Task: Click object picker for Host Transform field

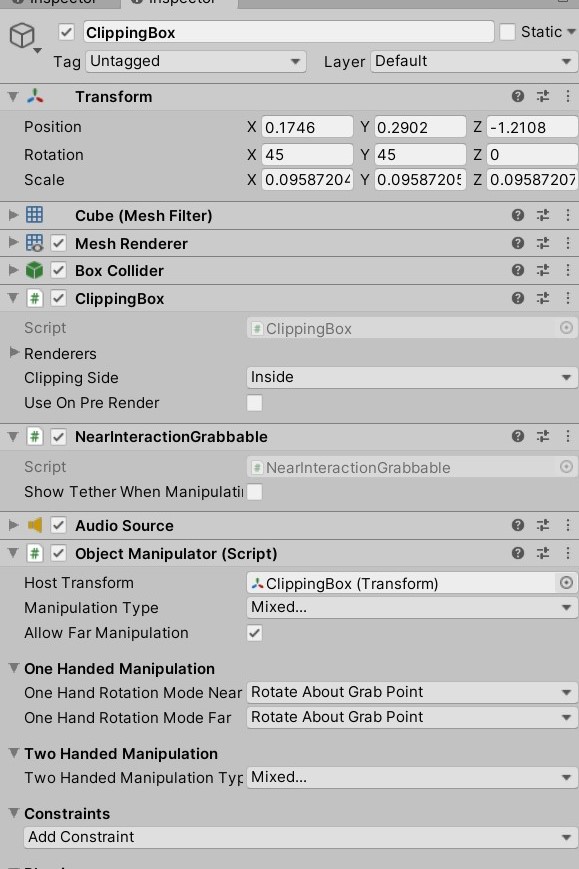Action: coord(566,582)
